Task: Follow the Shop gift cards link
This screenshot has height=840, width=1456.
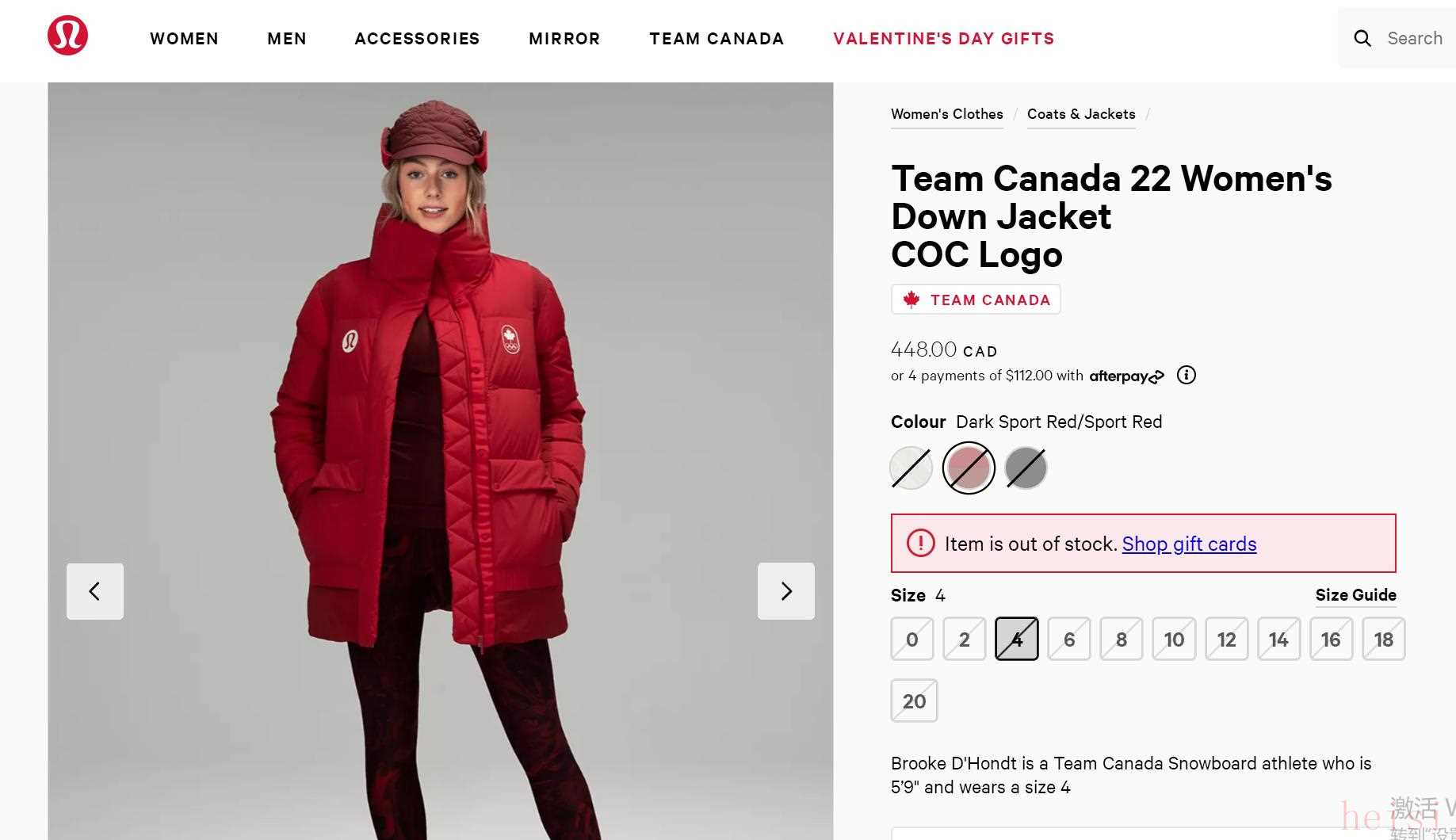Action: point(1189,544)
